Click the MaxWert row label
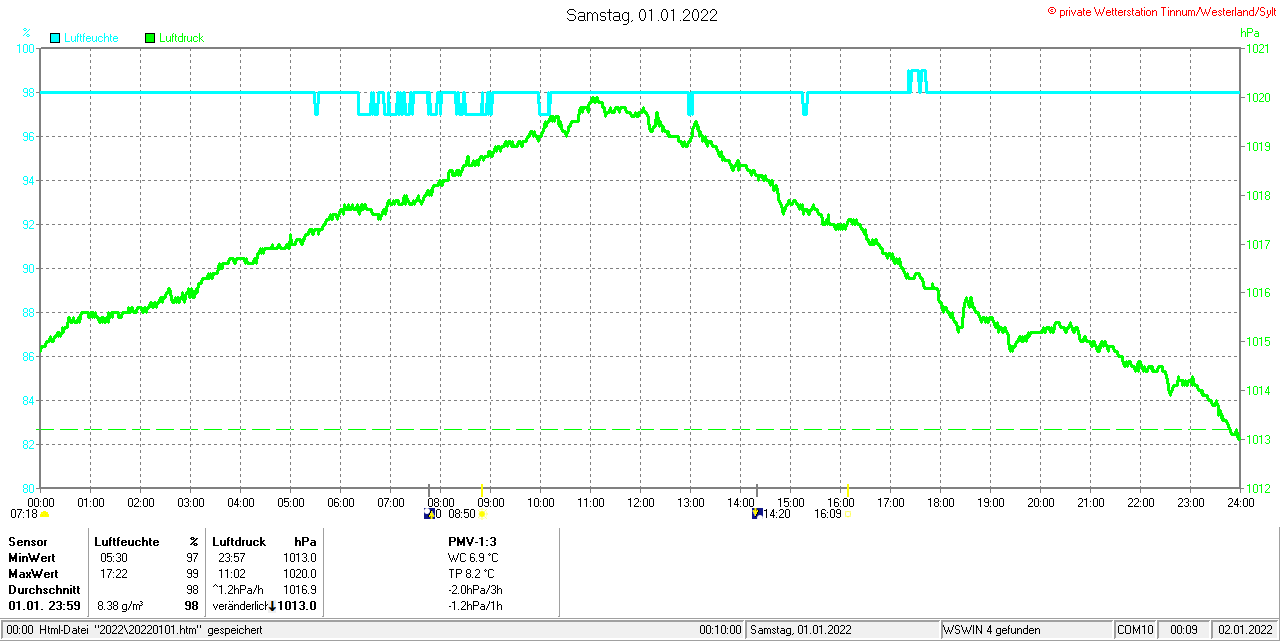Viewport: 1280px width, 641px height. pos(33,574)
